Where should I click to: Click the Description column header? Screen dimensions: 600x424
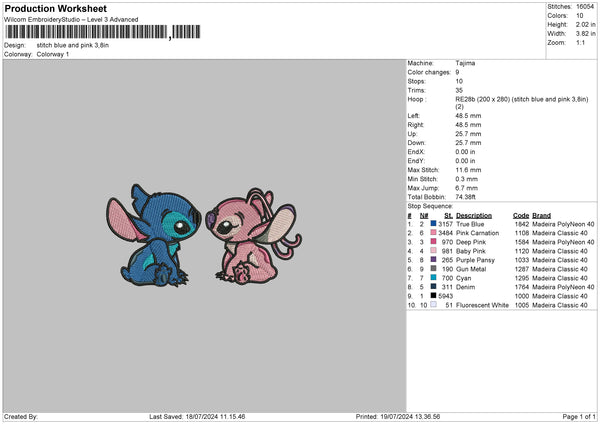pos(473,215)
